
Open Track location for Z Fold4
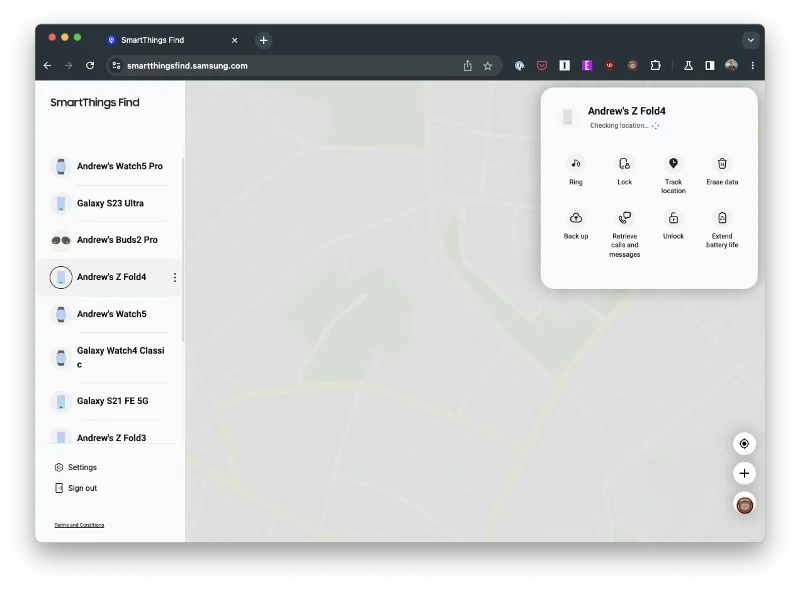[673, 163]
